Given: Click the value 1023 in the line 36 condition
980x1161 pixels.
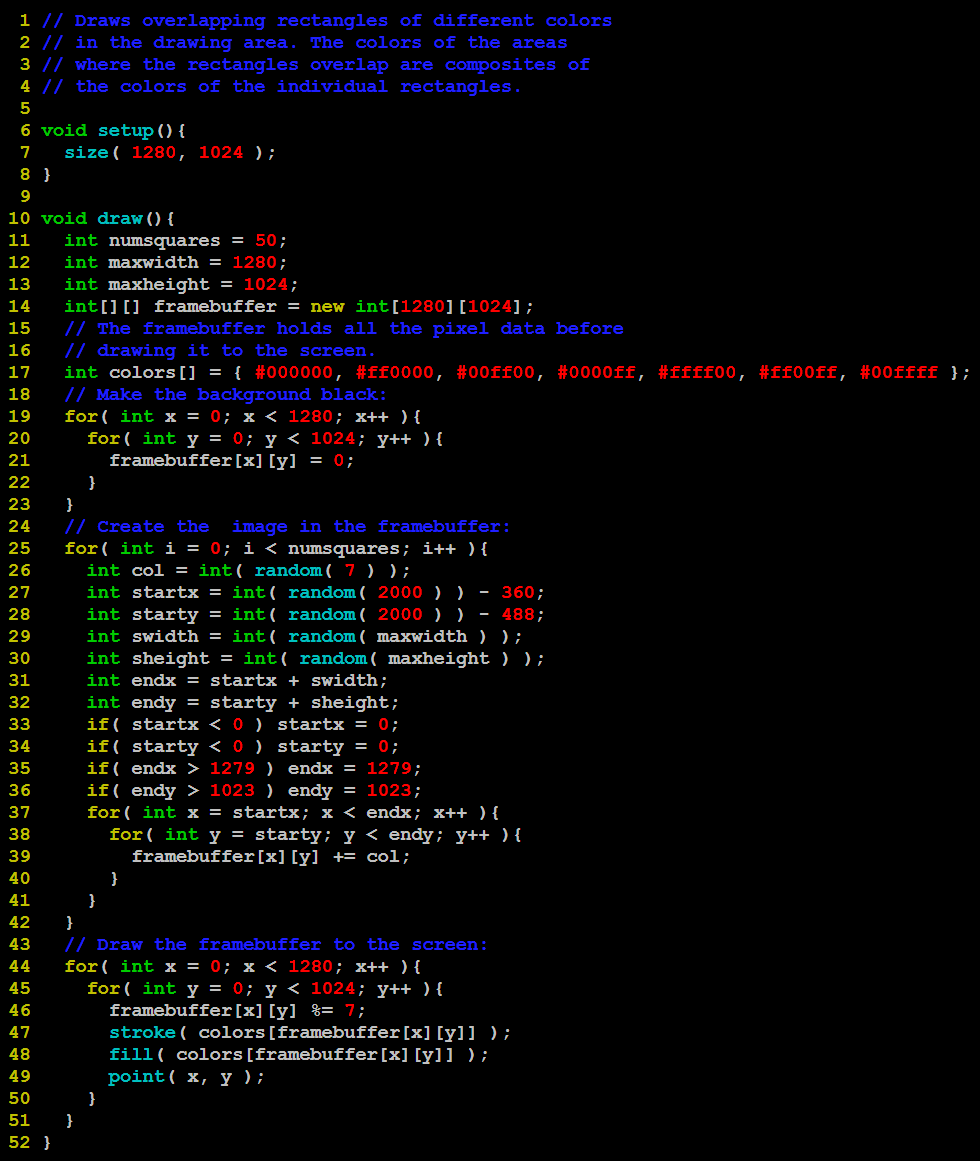Looking at the screenshot, I should 232,791.
